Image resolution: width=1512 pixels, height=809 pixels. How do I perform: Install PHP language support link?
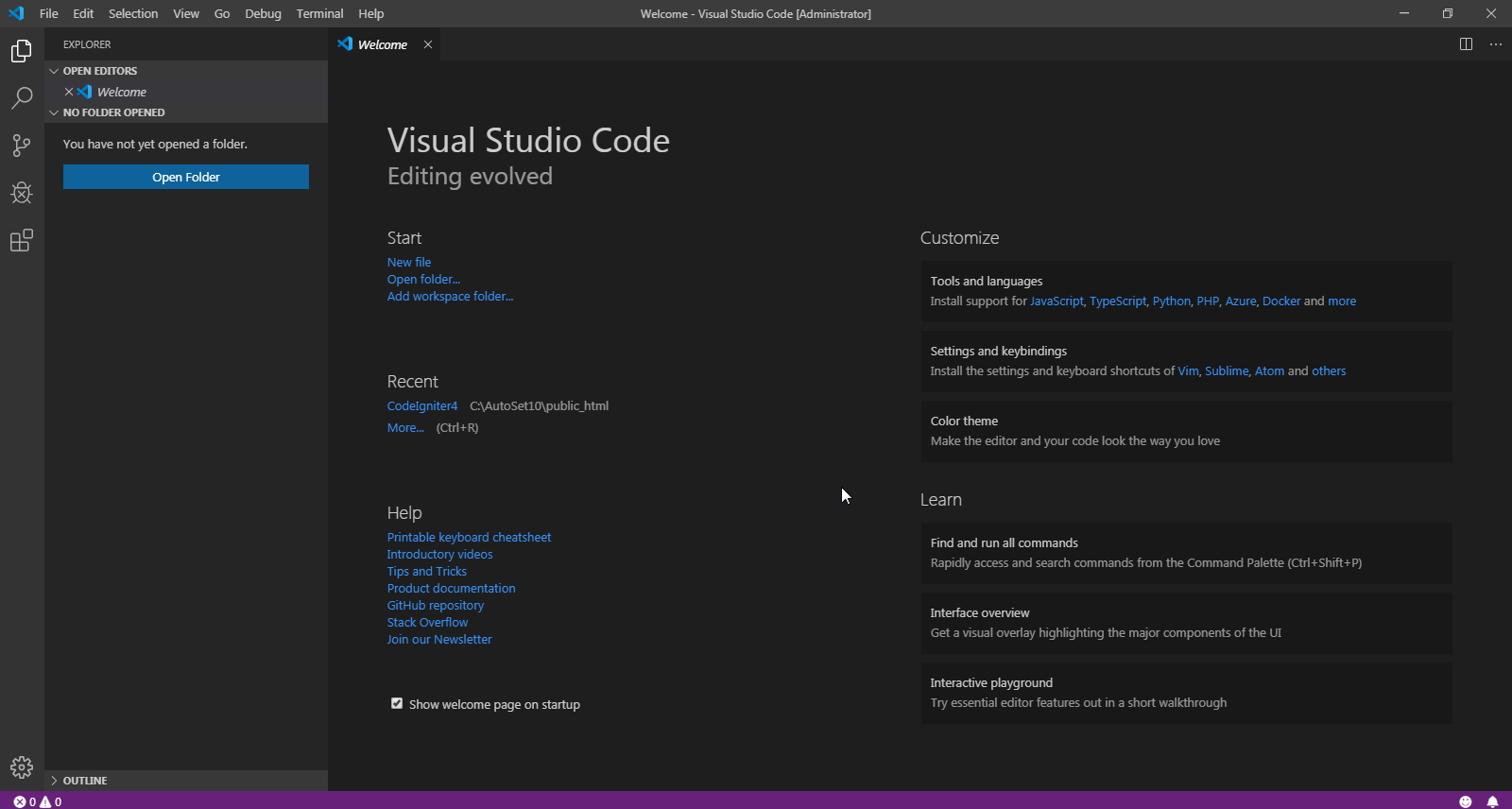pyautogui.click(x=1208, y=301)
